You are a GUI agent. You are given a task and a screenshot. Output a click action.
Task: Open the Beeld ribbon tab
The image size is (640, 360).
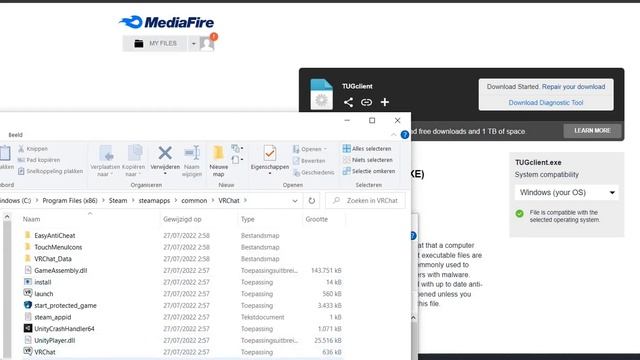tap(16, 135)
